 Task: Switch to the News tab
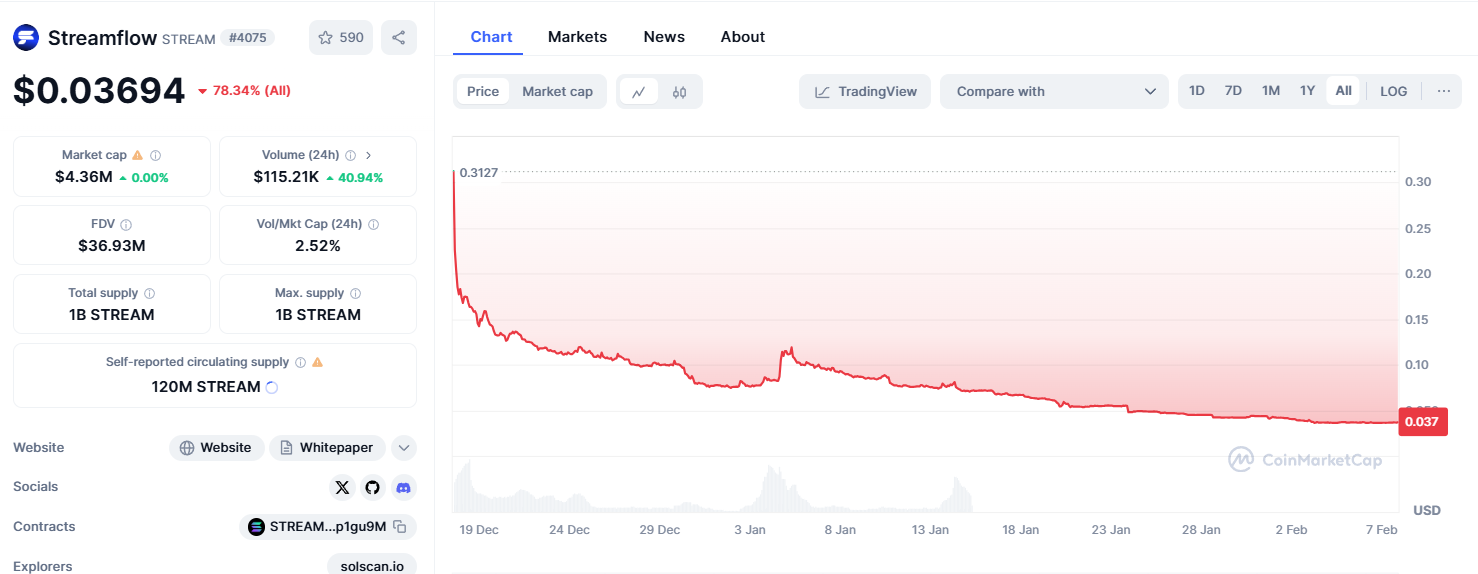click(664, 37)
